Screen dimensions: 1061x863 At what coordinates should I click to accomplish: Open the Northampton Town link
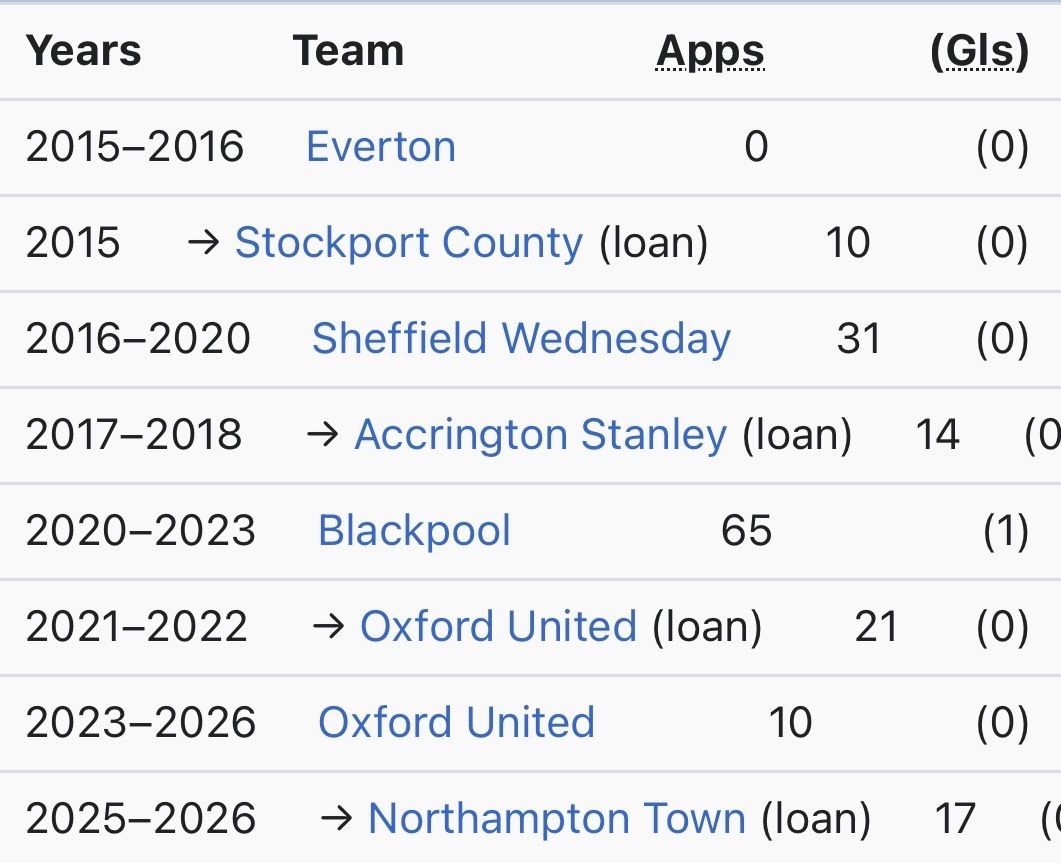(x=557, y=818)
